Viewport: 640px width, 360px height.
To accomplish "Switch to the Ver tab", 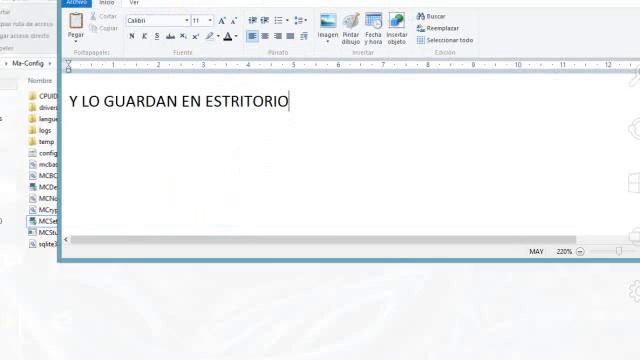I will (x=134, y=3).
